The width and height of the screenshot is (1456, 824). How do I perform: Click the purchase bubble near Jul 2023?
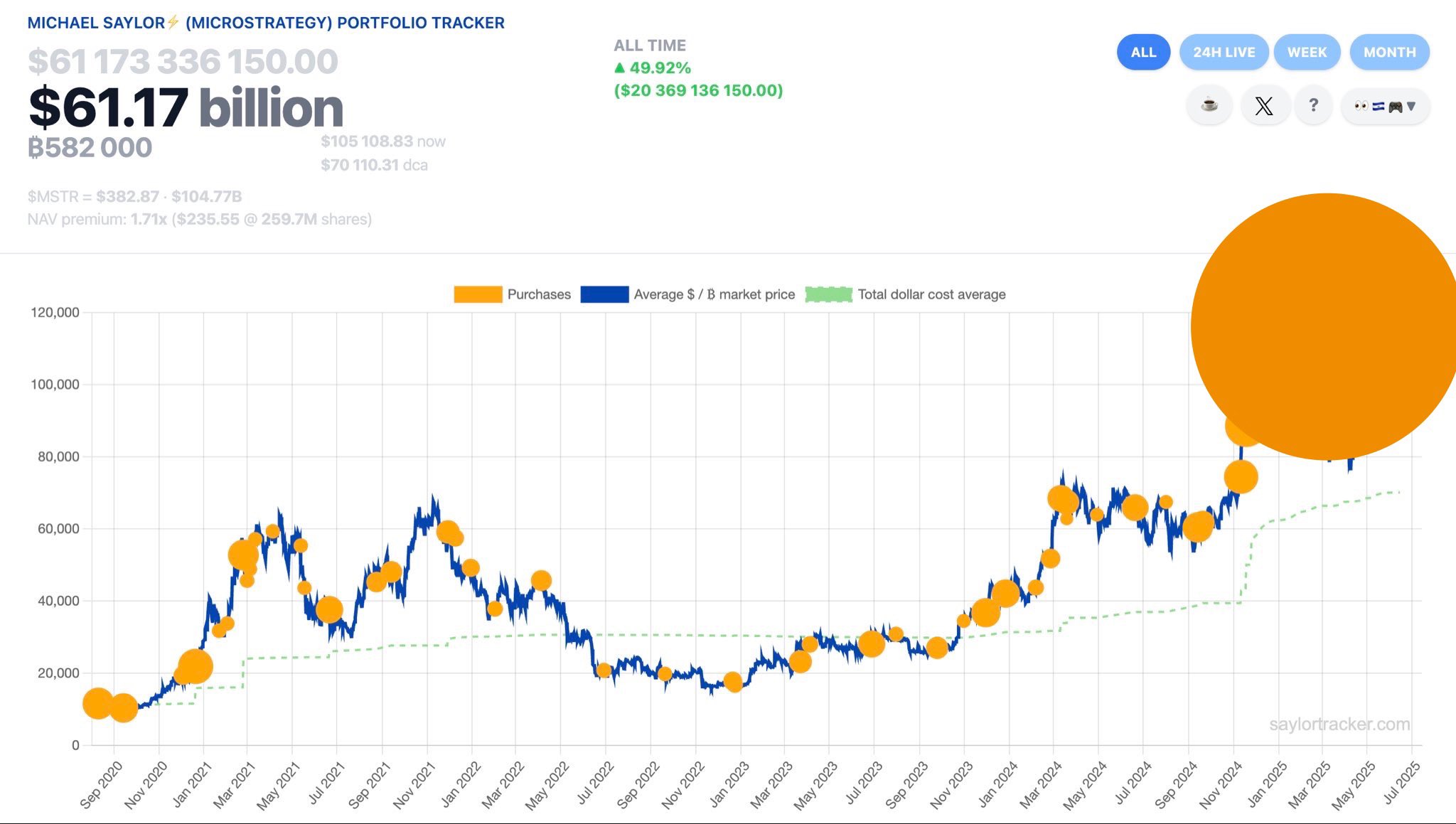pyautogui.click(x=871, y=644)
